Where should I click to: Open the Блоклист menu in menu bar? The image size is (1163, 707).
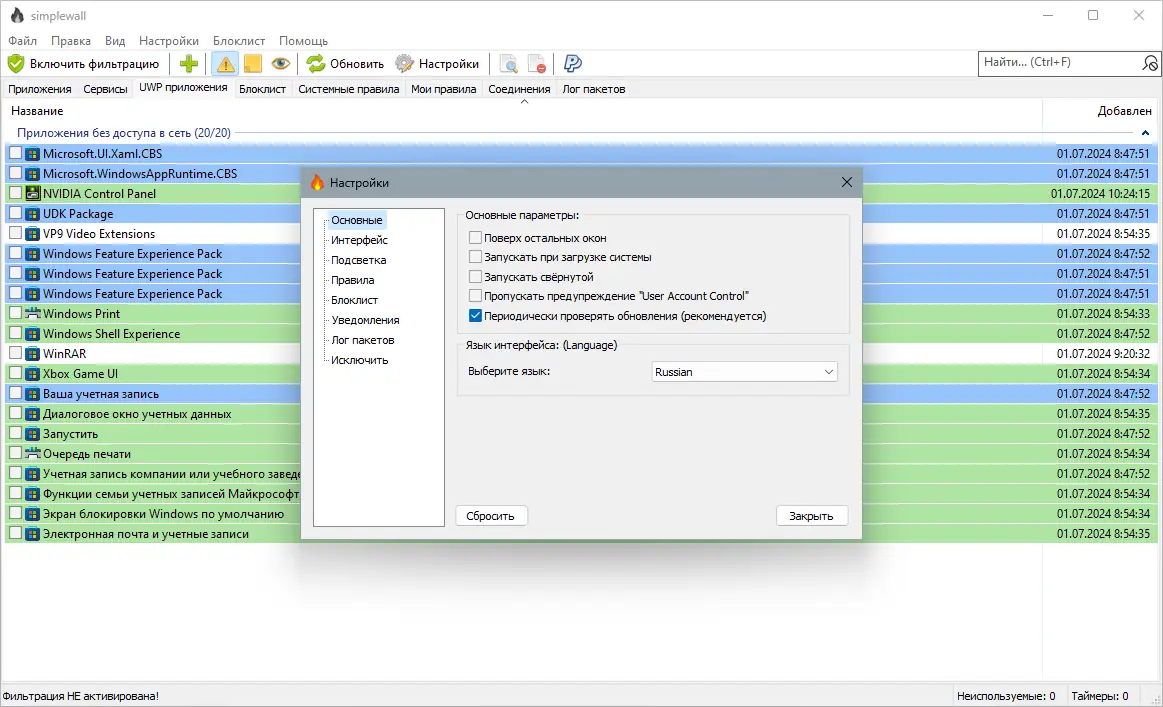pyautogui.click(x=239, y=41)
